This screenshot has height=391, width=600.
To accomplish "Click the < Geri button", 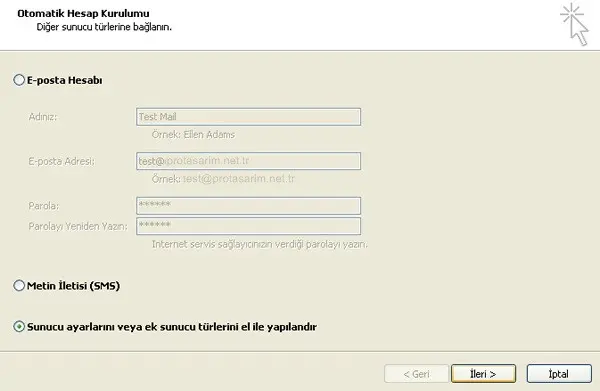I will (x=416, y=373).
